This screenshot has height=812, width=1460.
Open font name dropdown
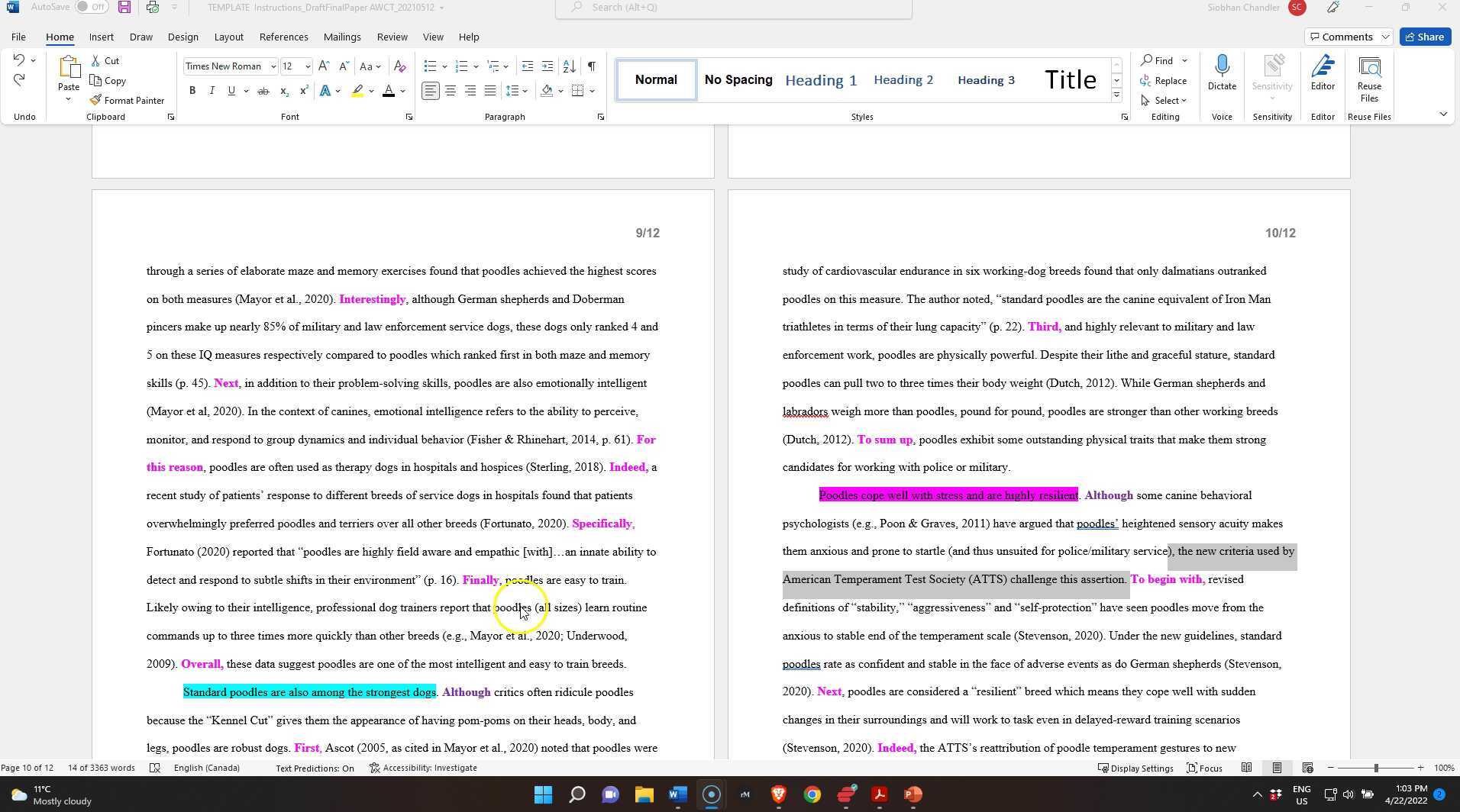pyautogui.click(x=273, y=66)
